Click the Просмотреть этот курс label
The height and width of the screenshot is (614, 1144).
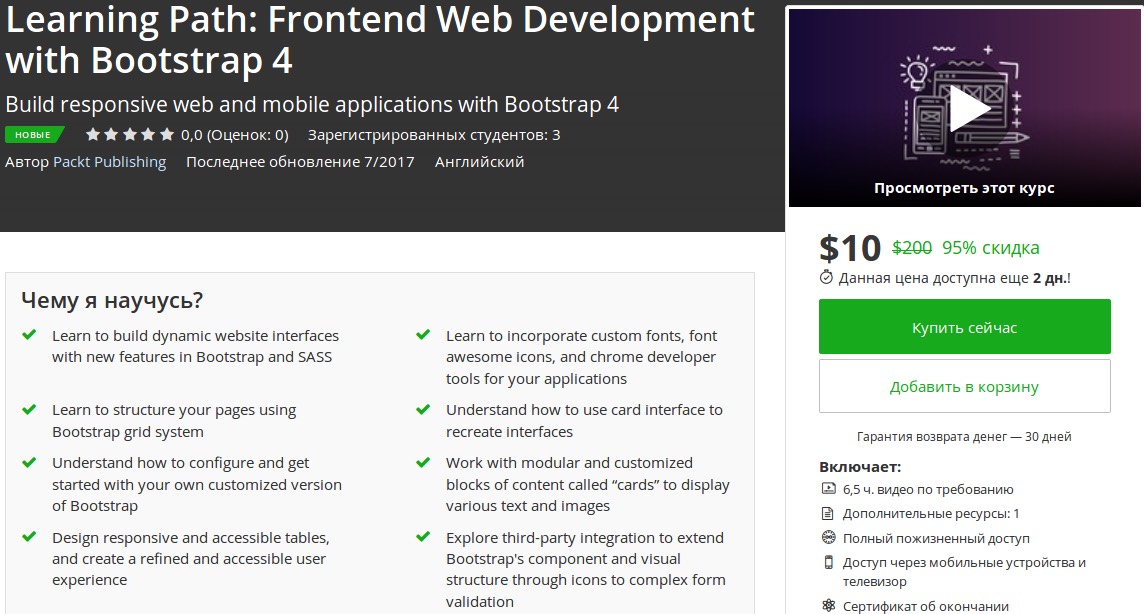(x=964, y=188)
